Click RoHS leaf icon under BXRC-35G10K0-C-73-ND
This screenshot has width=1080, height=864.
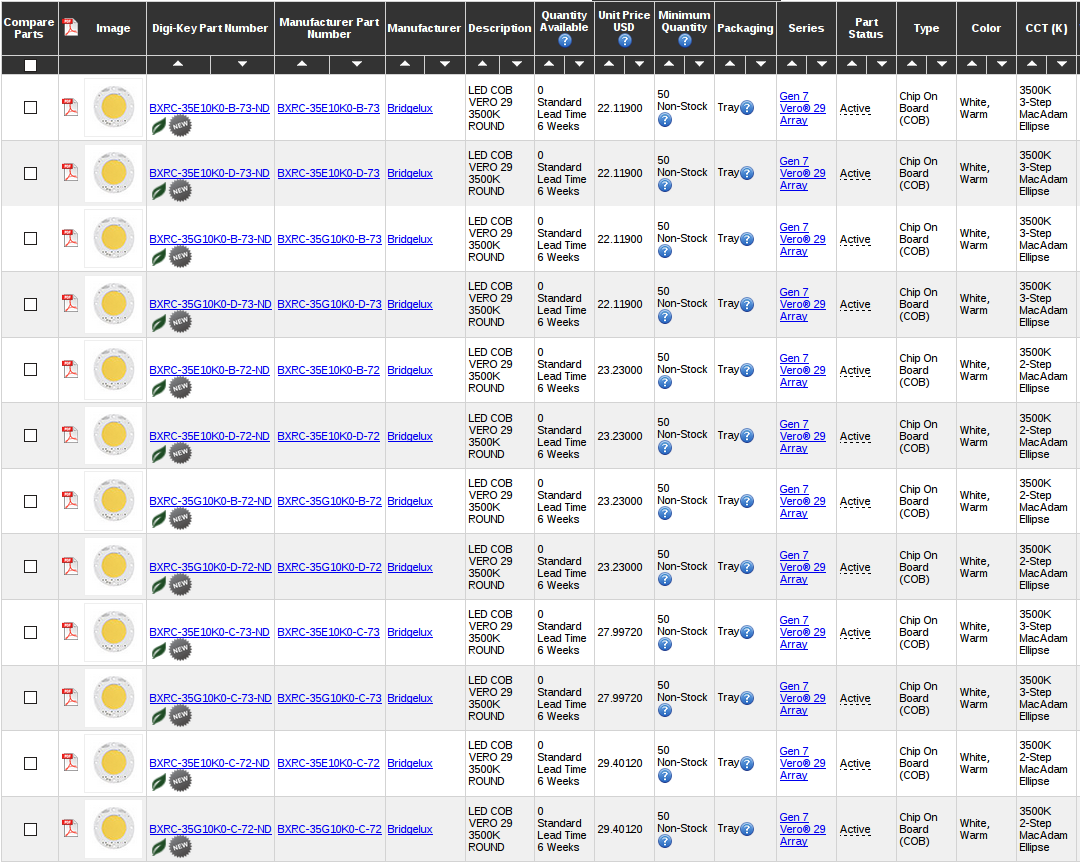point(158,716)
